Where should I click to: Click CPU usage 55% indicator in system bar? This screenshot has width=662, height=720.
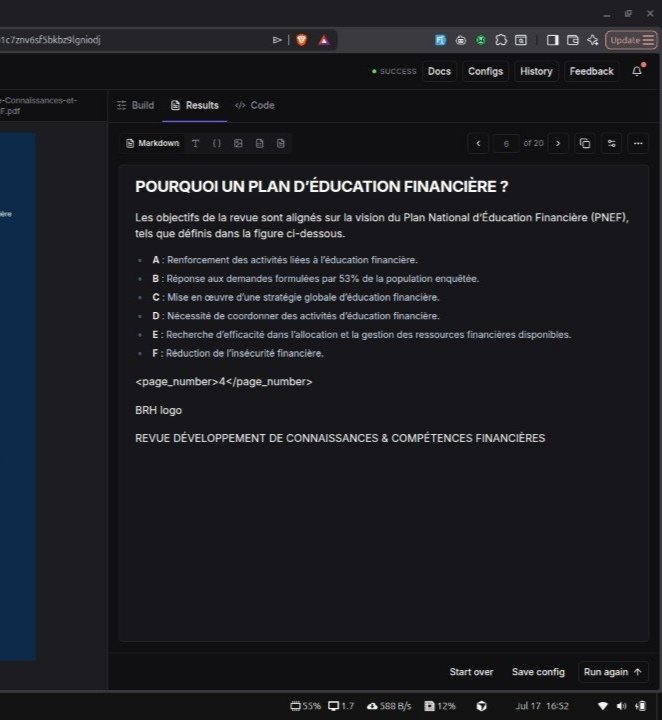pyautogui.click(x=305, y=706)
